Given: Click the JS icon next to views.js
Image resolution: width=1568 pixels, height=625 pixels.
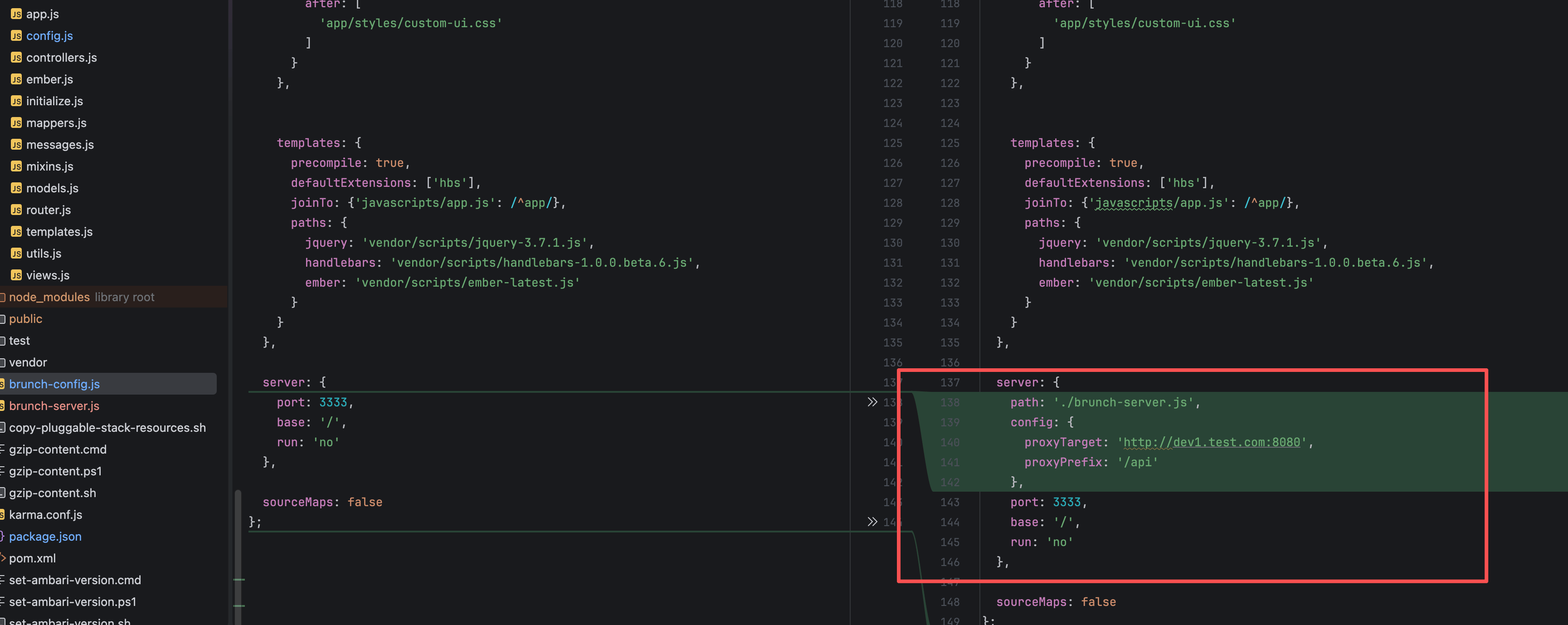Looking at the screenshot, I should 16,275.
